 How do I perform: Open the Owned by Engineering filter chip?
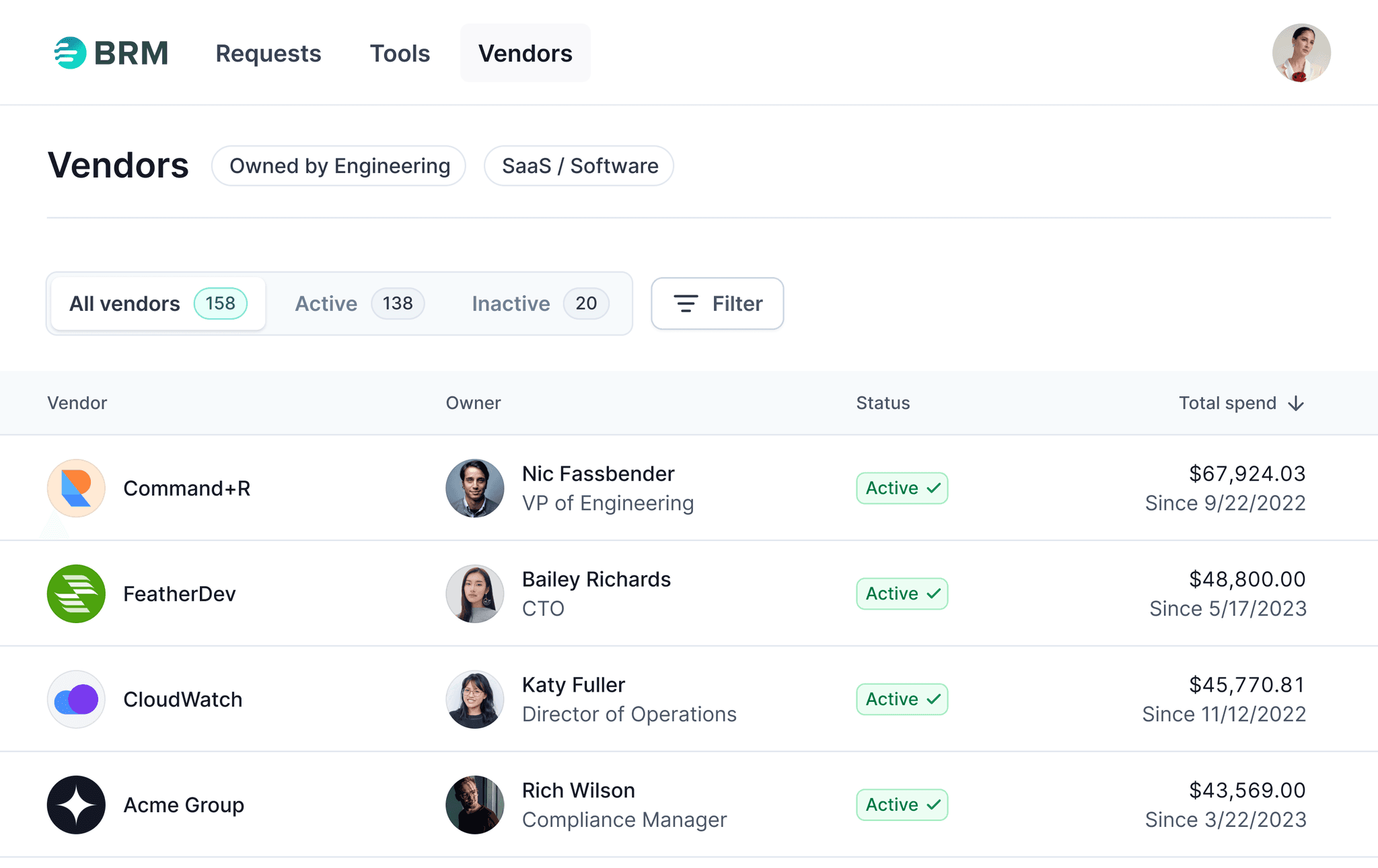[x=338, y=166]
